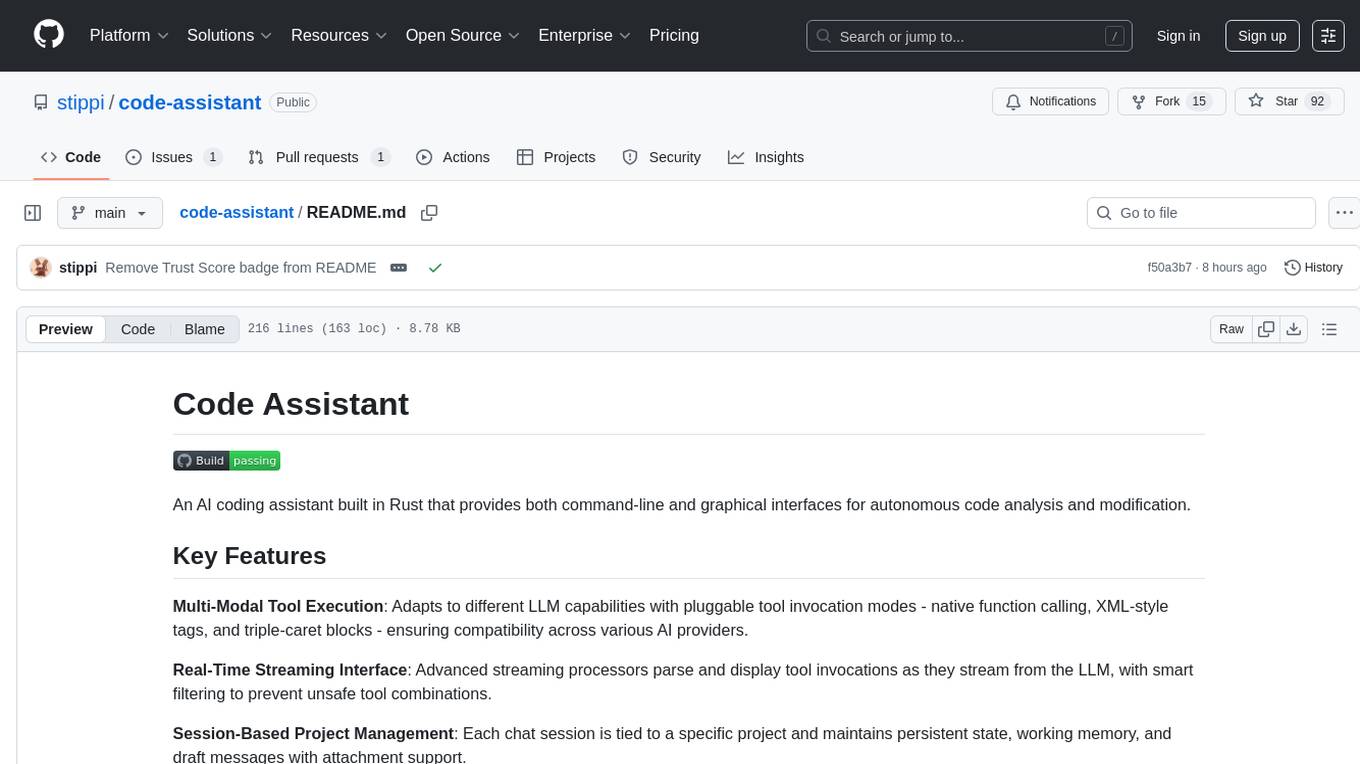Go to code-assistant root in breadcrumb
Image resolution: width=1360 pixels, height=764 pixels.
(236, 212)
